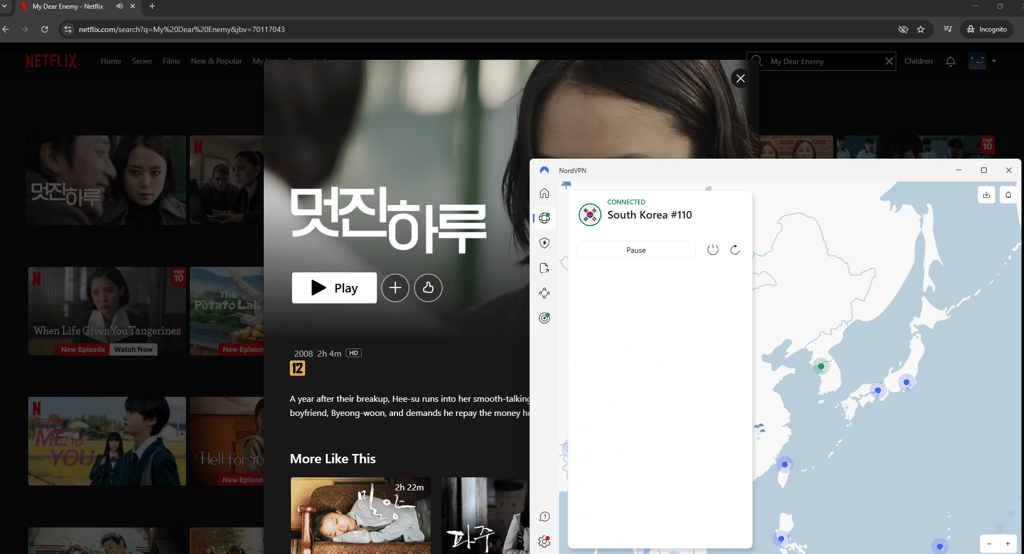Open the Me to You series thumbnail

tap(107, 441)
